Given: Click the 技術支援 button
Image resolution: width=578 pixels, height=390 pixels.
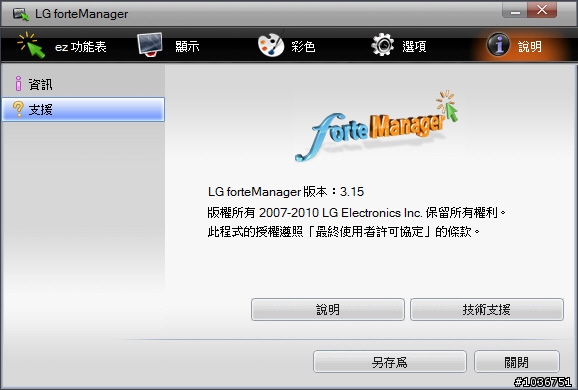Looking at the screenshot, I should (x=487, y=310).
